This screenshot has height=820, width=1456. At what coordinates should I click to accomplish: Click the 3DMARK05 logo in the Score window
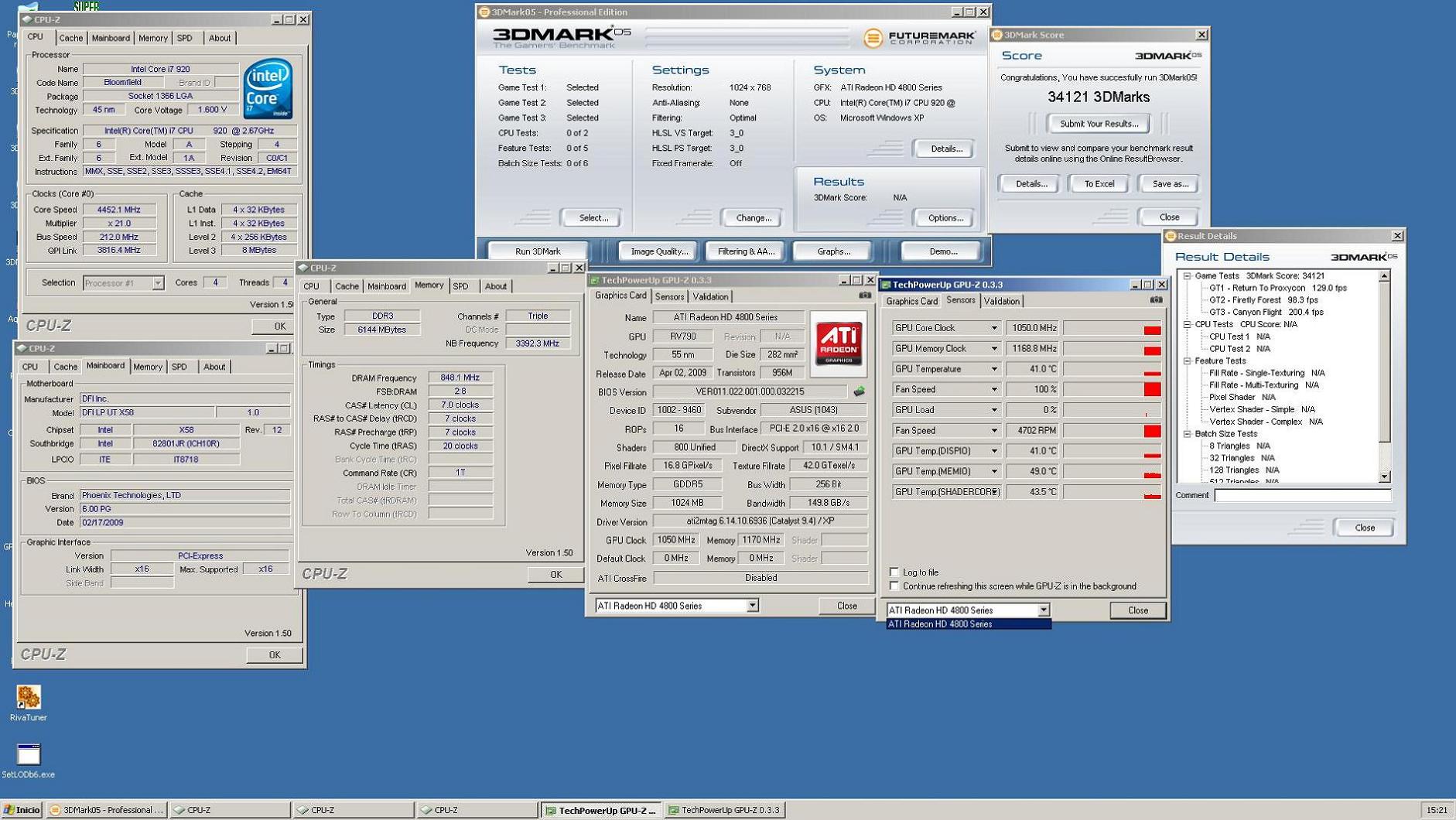pos(1168,56)
